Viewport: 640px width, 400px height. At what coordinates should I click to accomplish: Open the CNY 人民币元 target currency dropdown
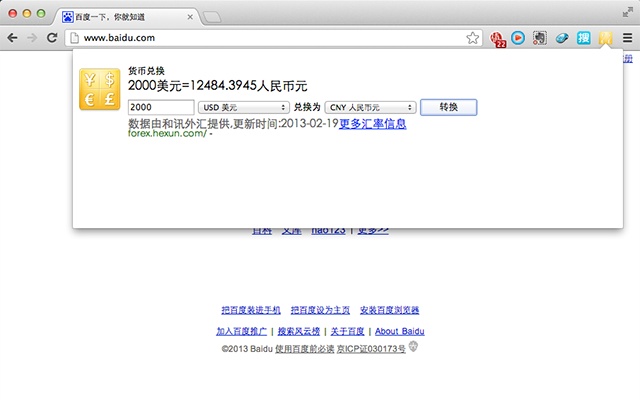point(370,107)
